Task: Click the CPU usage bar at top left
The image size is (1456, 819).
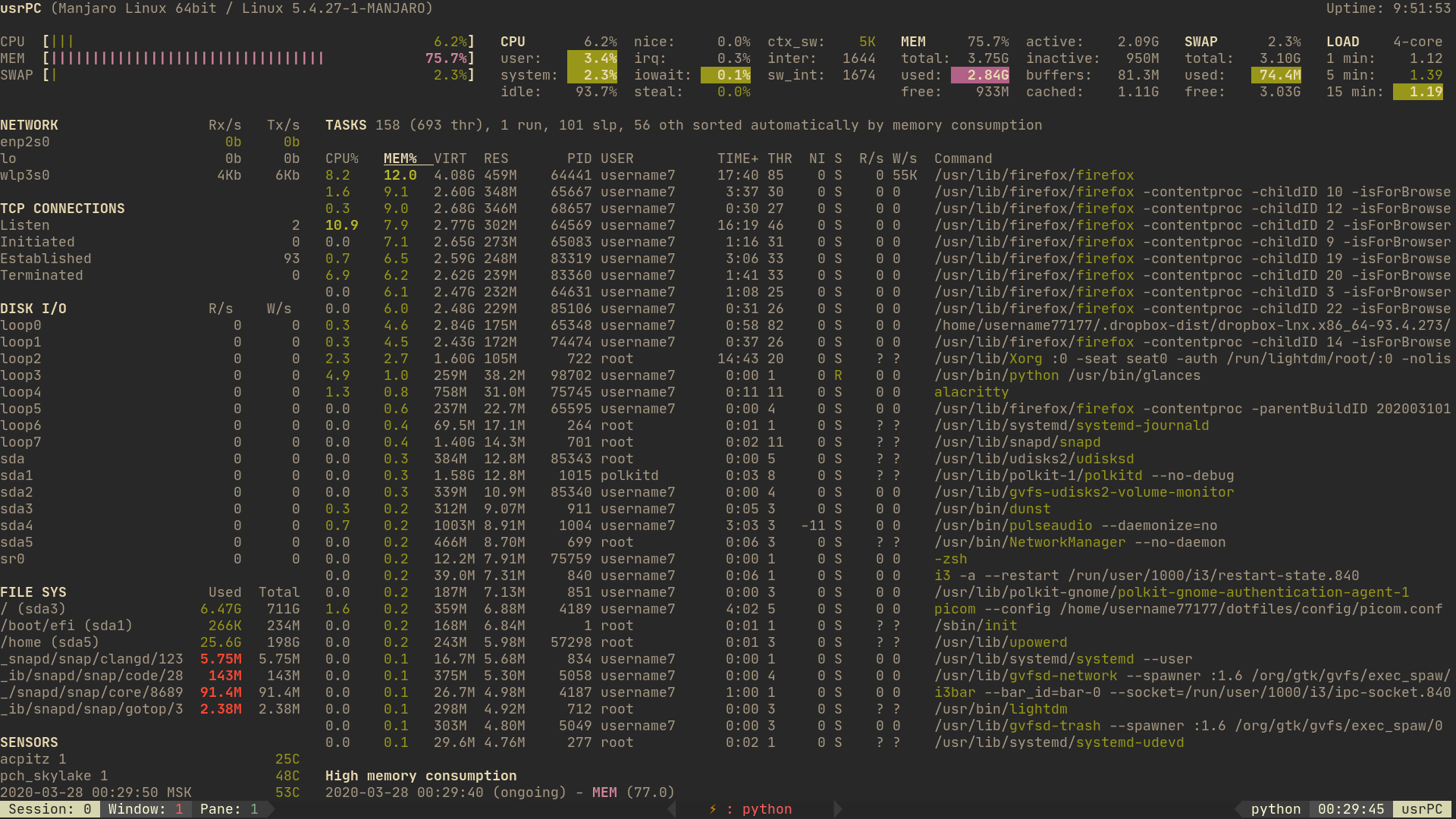Action: coord(62,42)
